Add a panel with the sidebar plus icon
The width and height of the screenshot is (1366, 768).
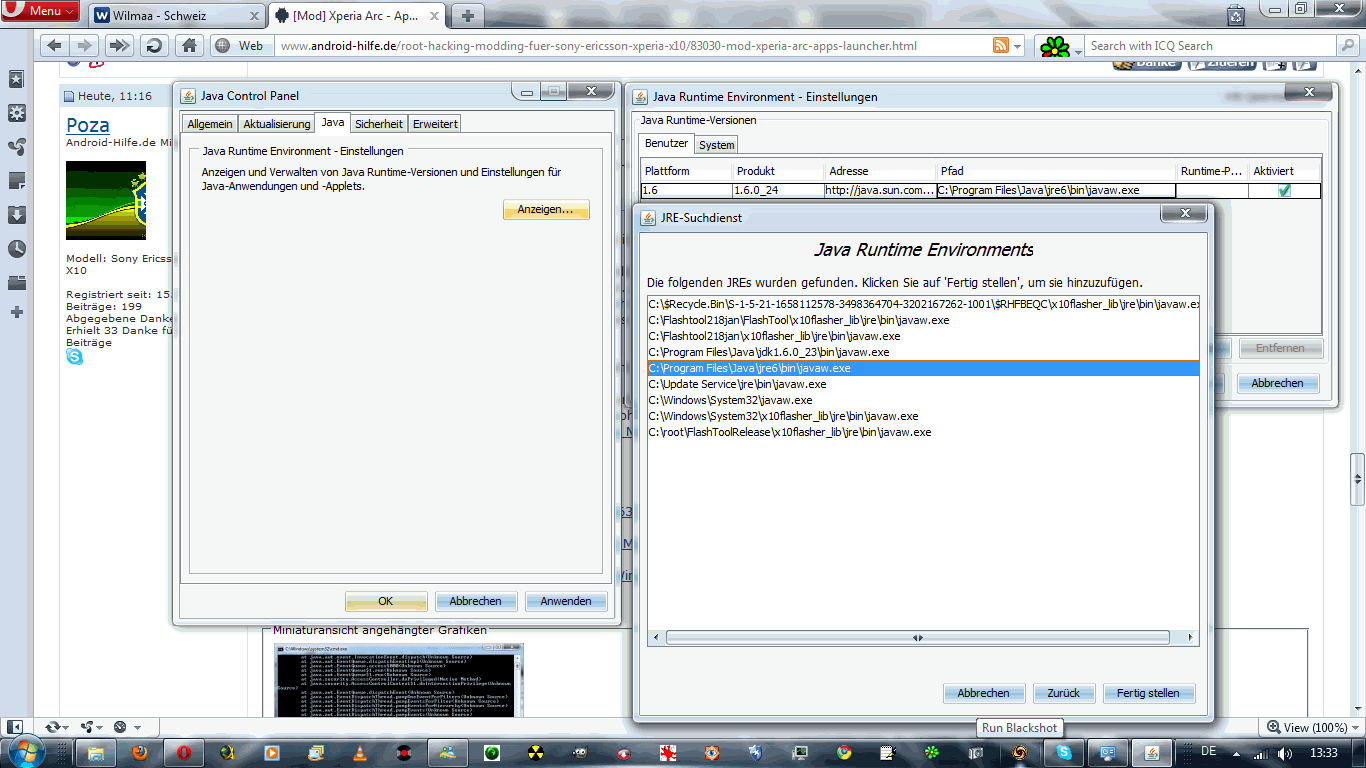coord(16,312)
